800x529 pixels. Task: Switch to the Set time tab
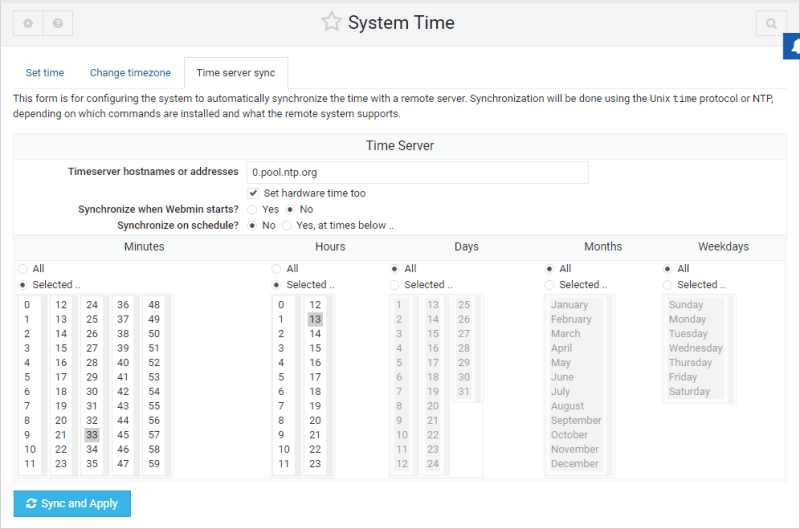(45, 72)
